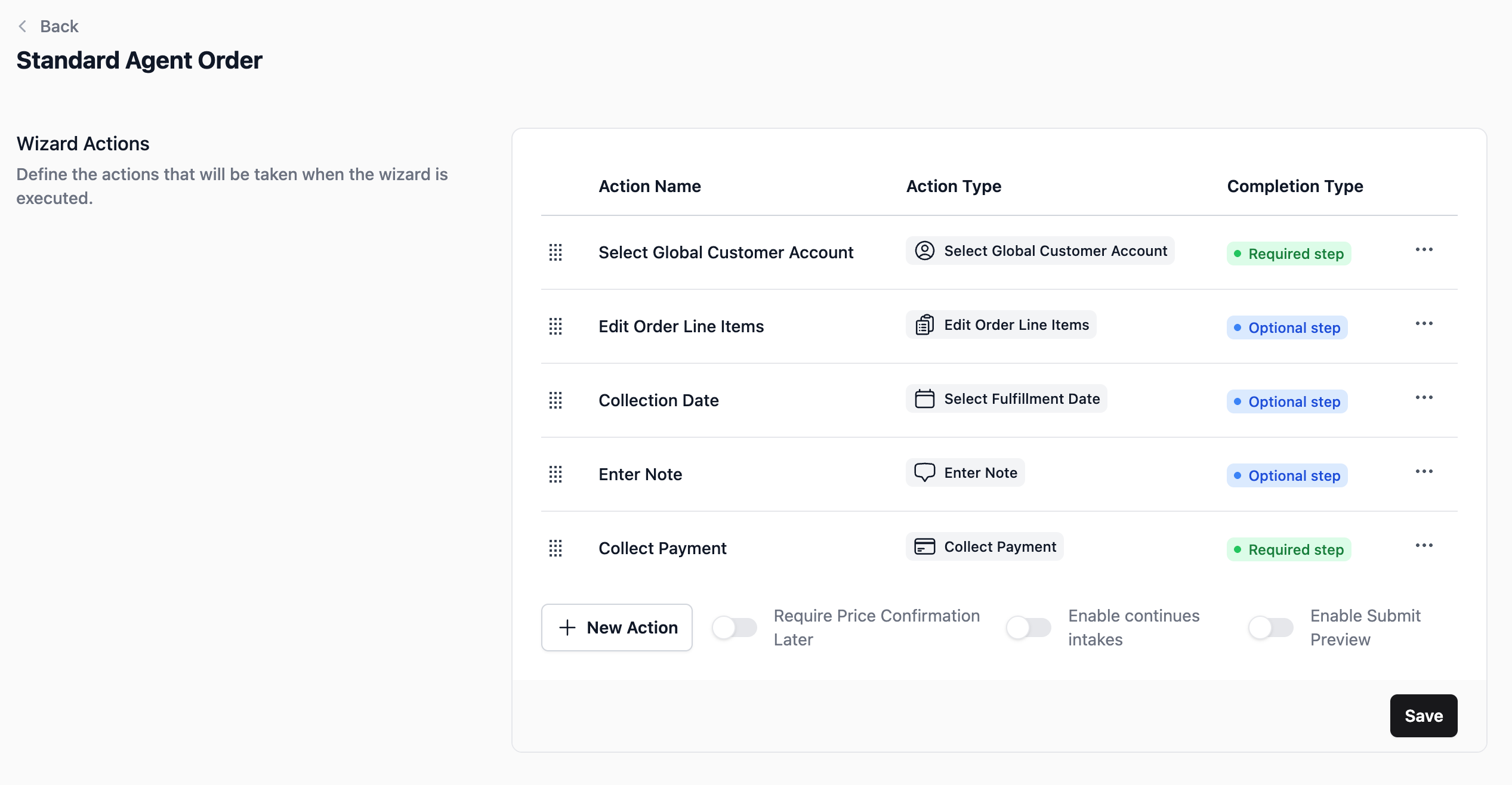The height and width of the screenshot is (785, 1512).
Task: Click the New Action button
Action: [x=617, y=628]
